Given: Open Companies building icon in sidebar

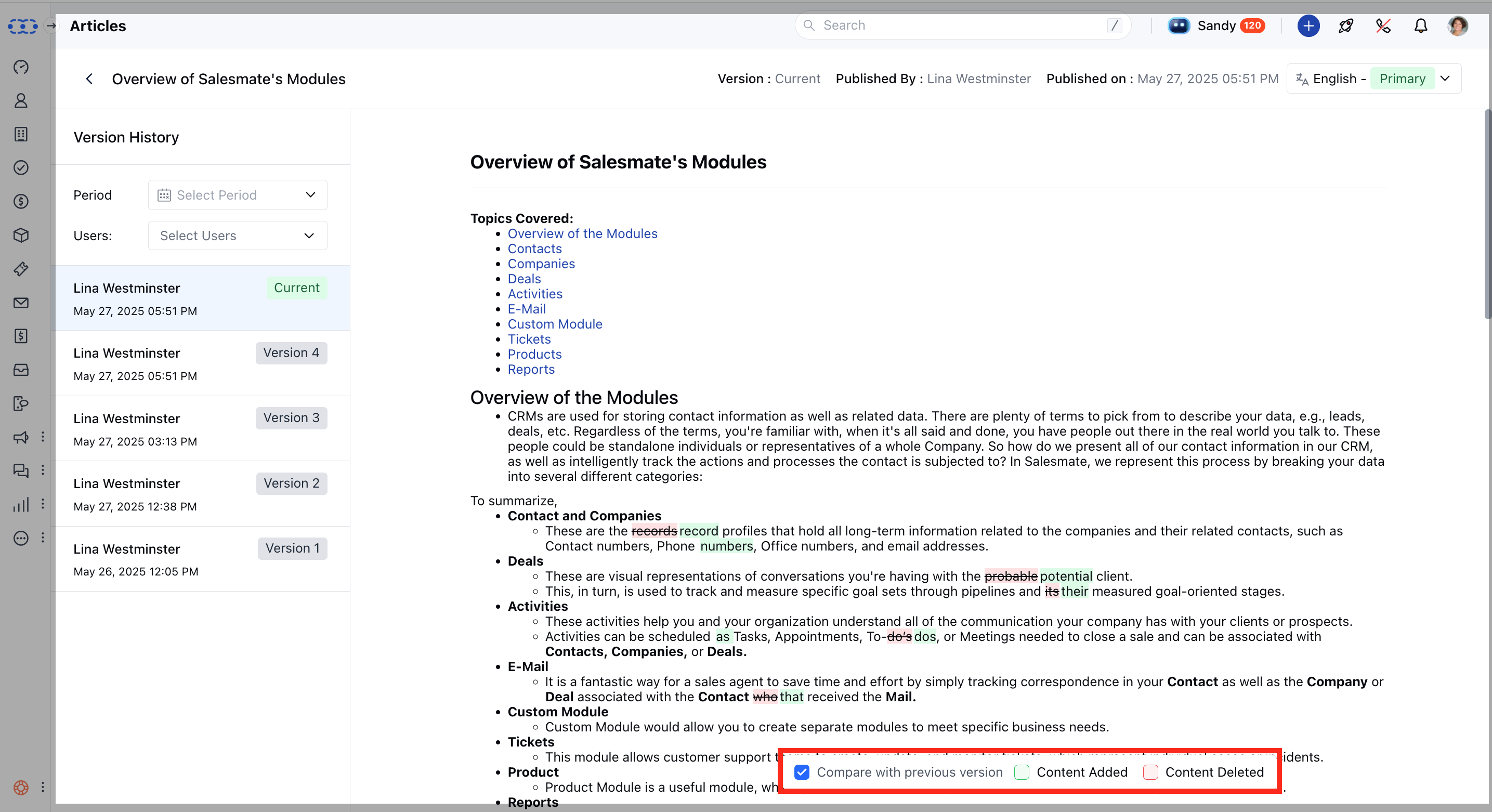Looking at the screenshot, I should pyautogui.click(x=21, y=134).
